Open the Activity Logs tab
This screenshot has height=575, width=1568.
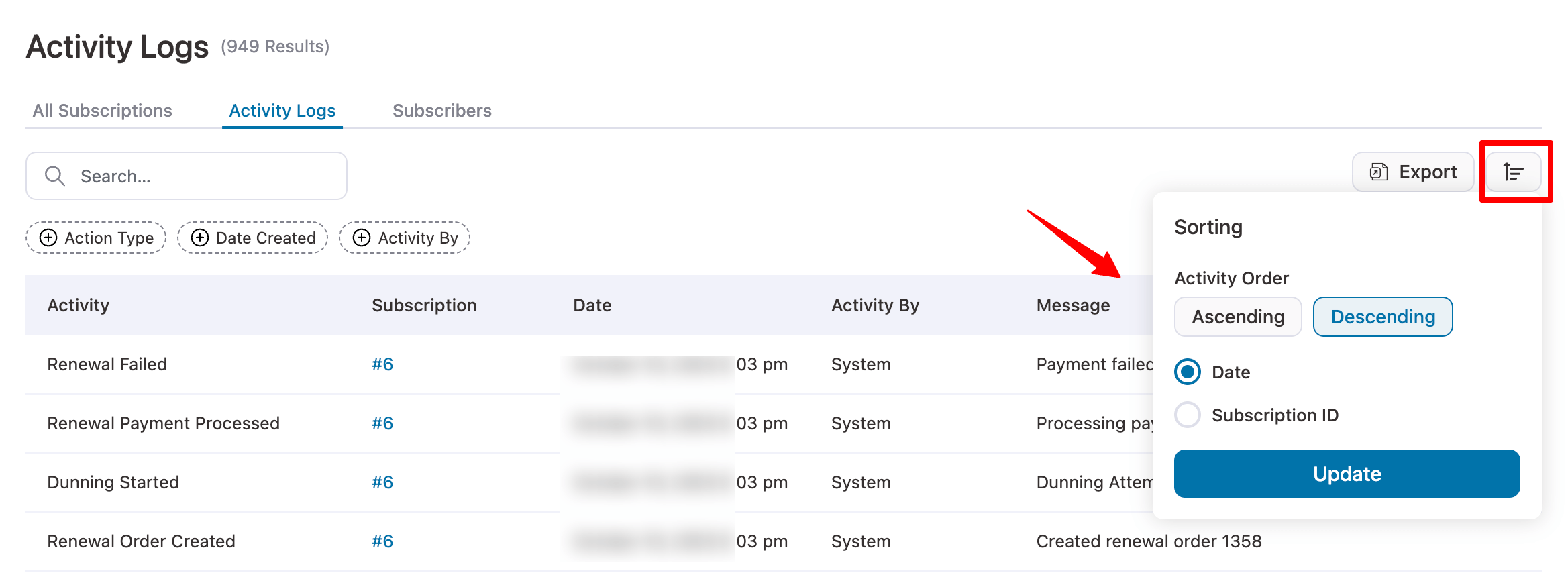pyautogui.click(x=282, y=111)
